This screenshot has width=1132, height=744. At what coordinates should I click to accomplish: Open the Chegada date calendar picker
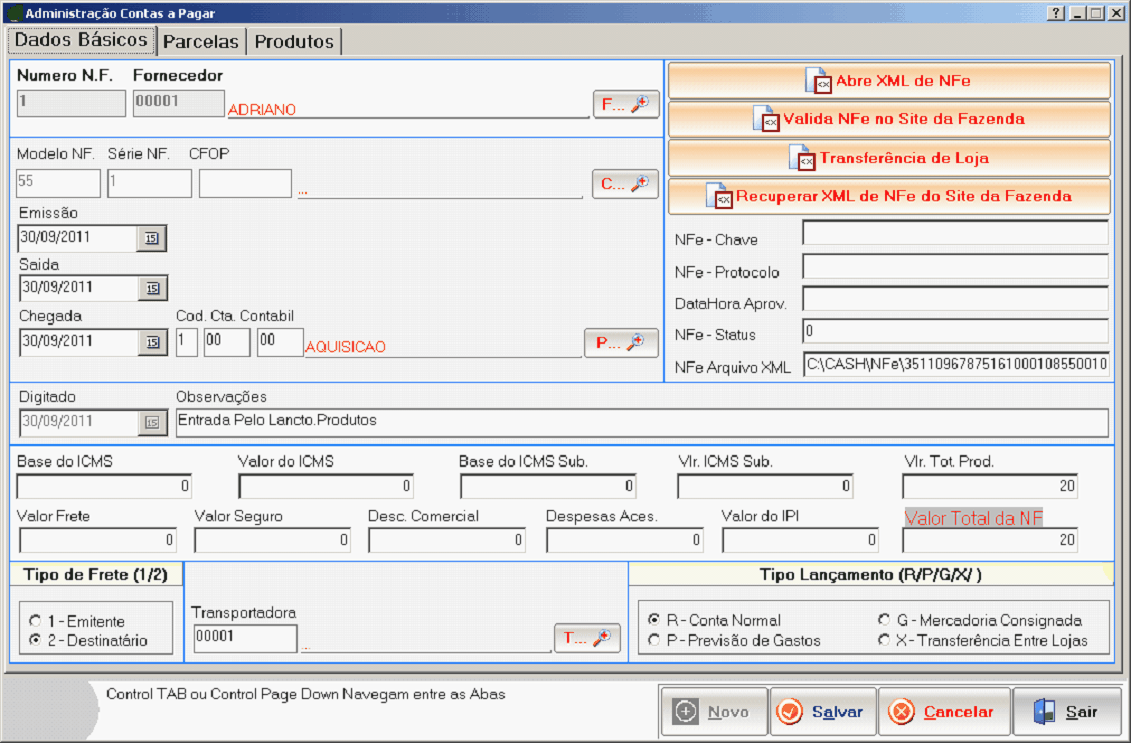coord(151,343)
